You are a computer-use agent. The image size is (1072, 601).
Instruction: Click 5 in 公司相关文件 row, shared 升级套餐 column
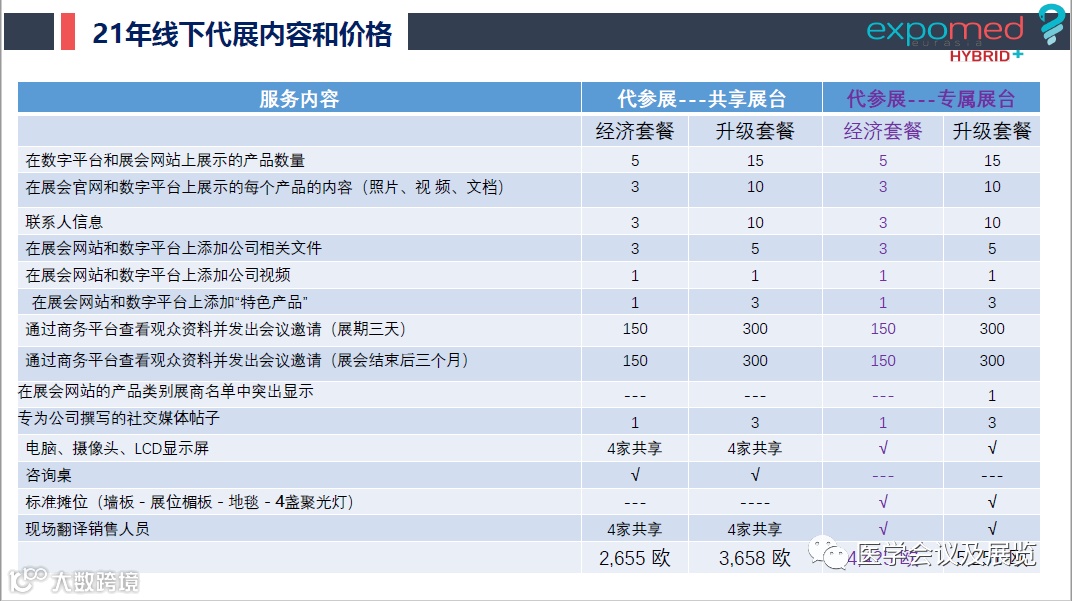coord(755,248)
